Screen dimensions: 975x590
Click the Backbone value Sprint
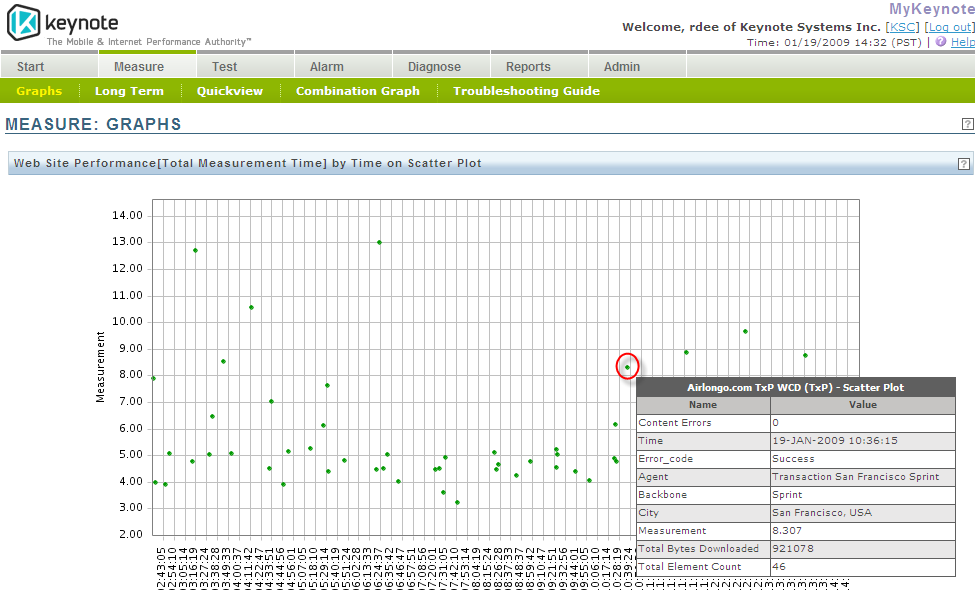pos(787,495)
